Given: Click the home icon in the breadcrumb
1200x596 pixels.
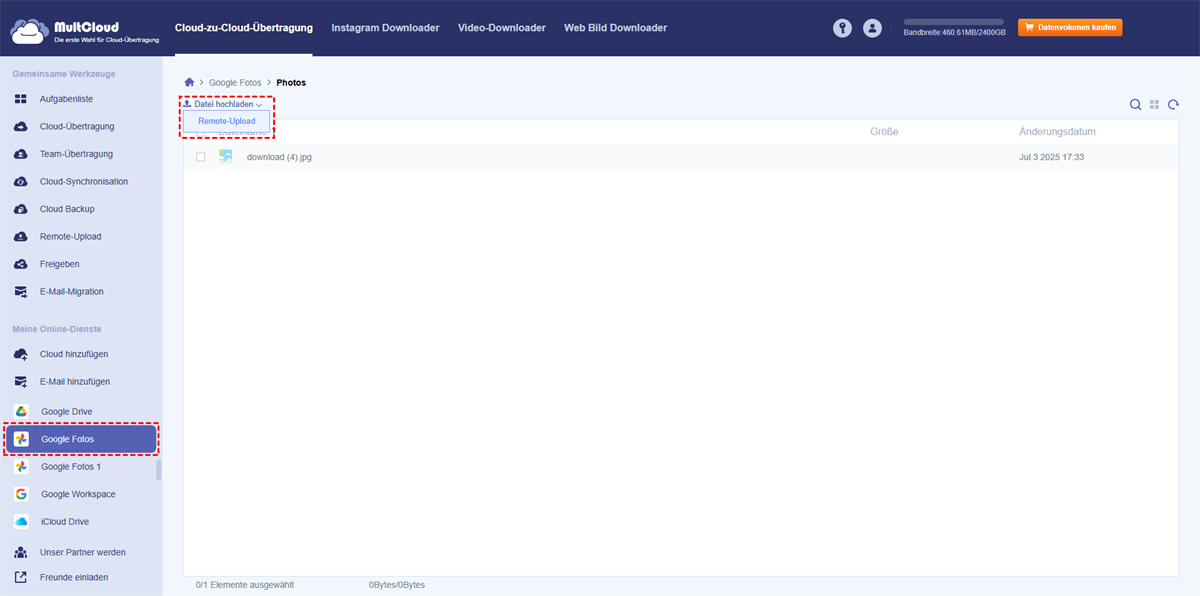Looking at the screenshot, I should (x=189, y=82).
